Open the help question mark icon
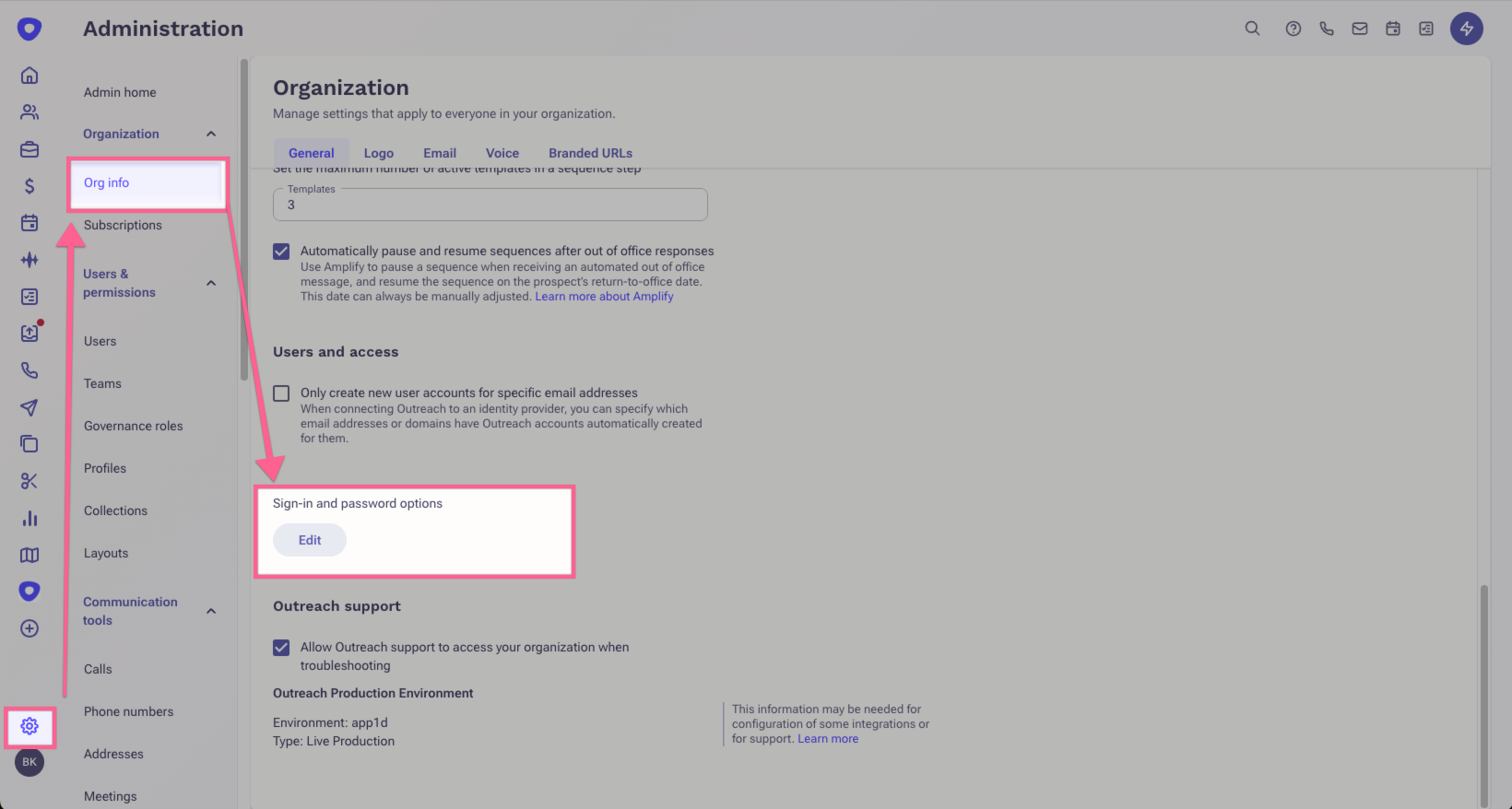 (1293, 29)
